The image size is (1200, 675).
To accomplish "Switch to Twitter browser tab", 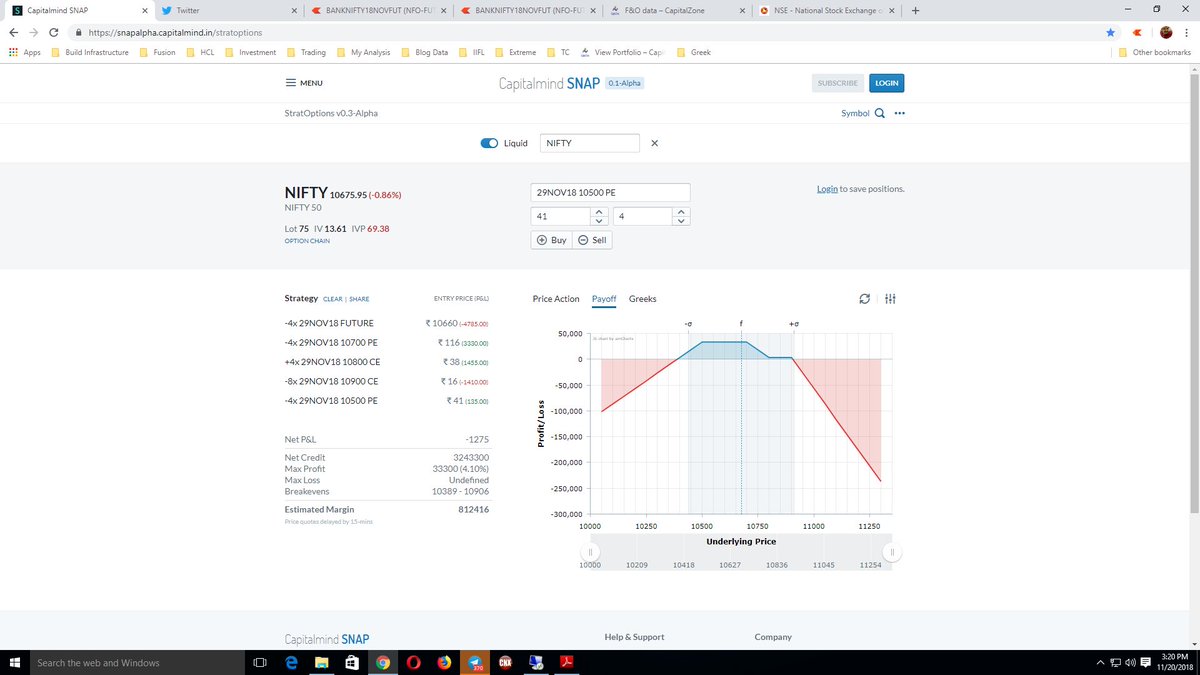I will click(x=230, y=11).
